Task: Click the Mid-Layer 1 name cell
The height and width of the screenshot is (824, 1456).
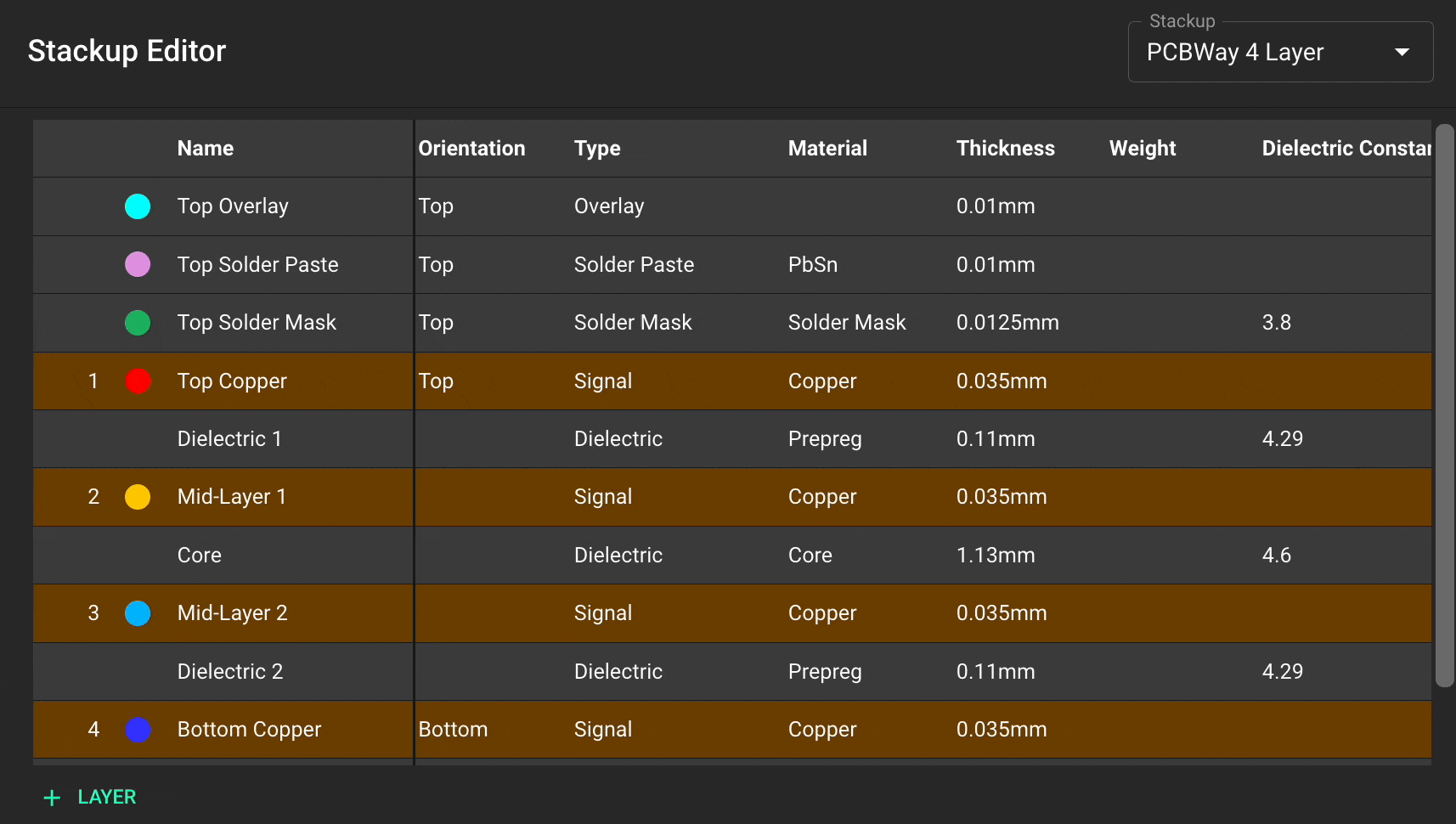Action: [231, 497]
